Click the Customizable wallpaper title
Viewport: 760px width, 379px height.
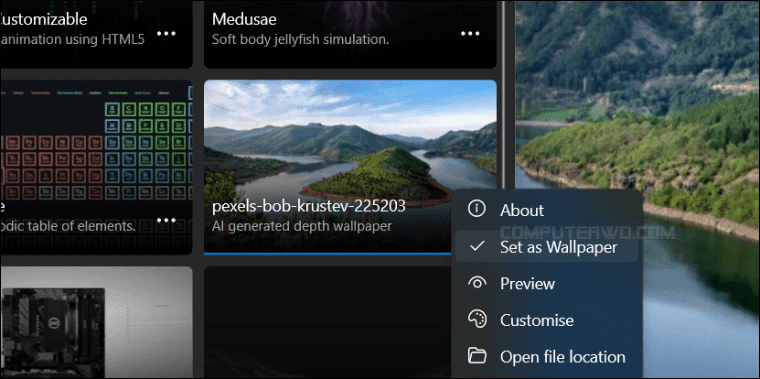44,19
